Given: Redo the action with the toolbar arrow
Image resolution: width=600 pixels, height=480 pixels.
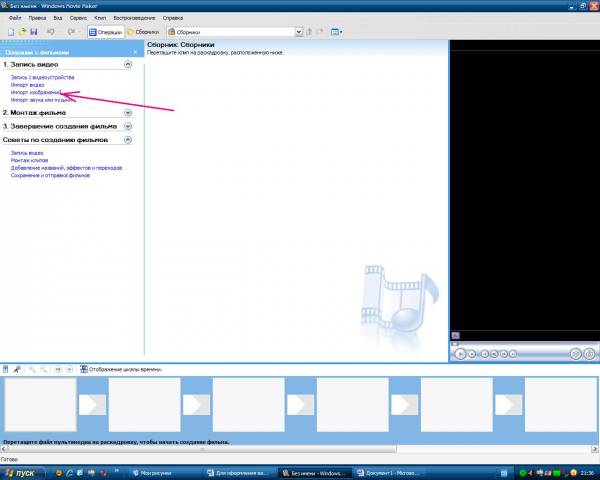Looking at the screenshot, I should (x=71, y=32).
